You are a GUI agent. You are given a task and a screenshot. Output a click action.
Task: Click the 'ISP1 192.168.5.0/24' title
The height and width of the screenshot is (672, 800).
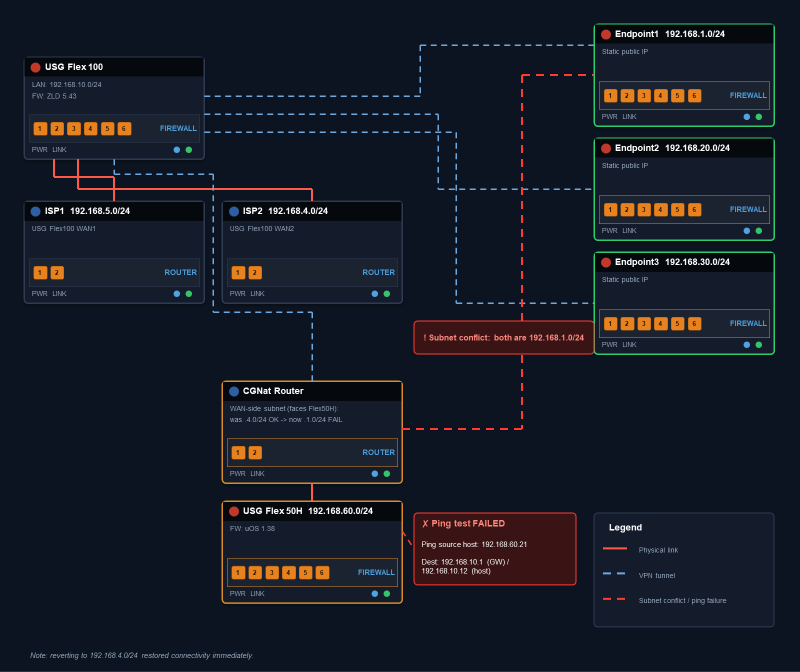[87, 211]
